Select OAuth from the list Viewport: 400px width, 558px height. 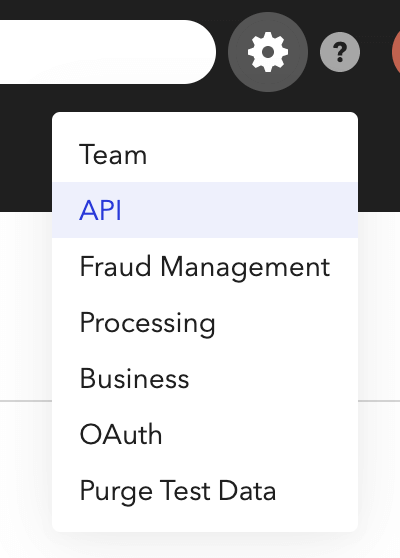click(x=205, y=434)
